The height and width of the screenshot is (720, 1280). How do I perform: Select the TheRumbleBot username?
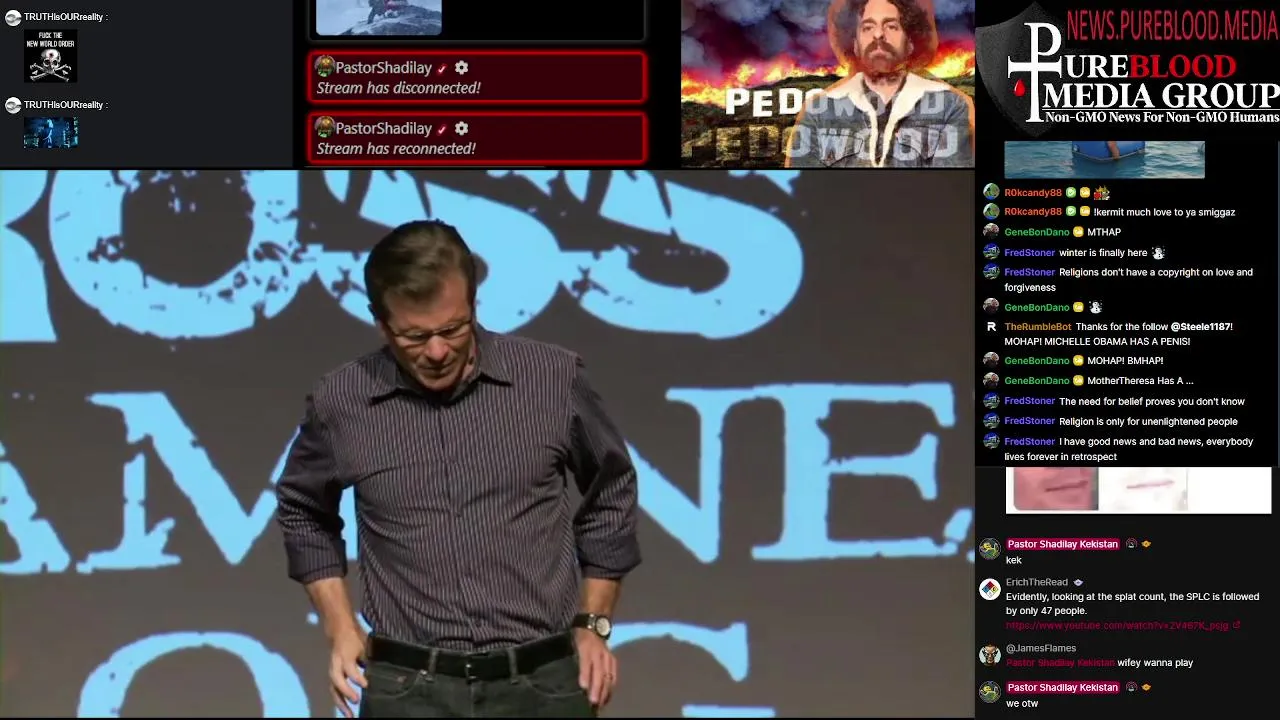[1038, 327]
